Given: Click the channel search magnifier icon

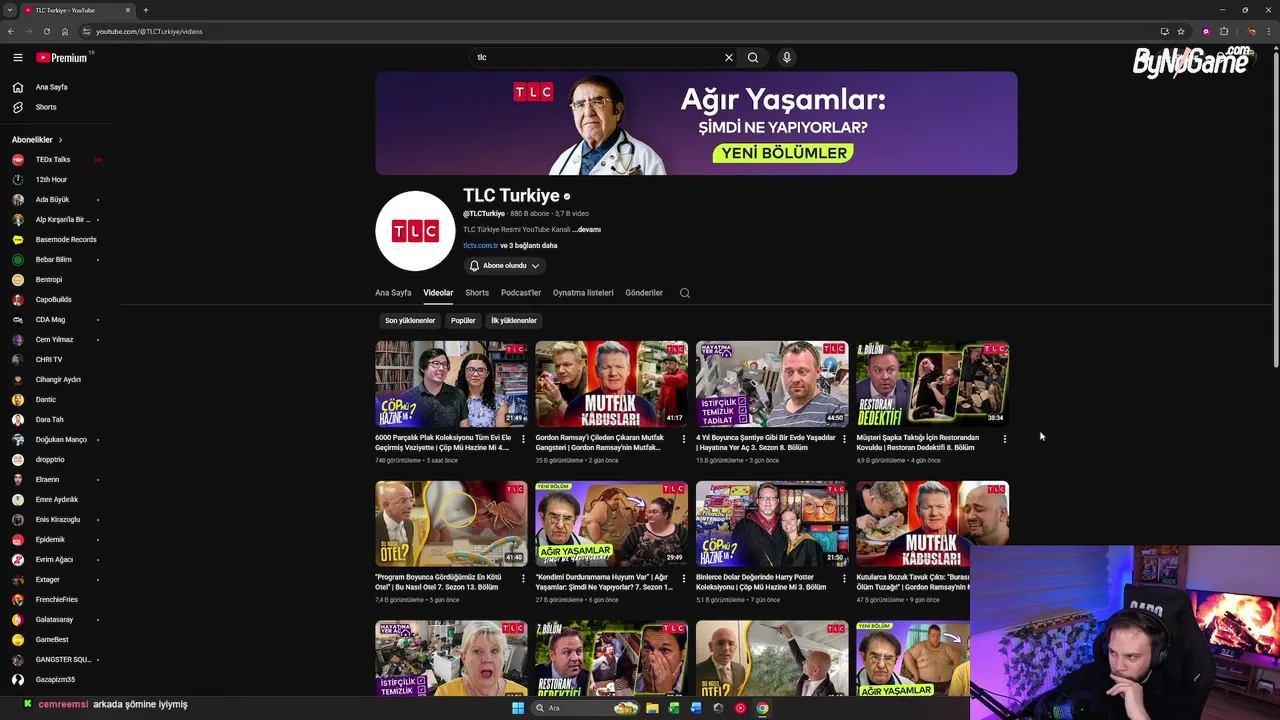Looking at the screenshot, I should tap(685, 293).
